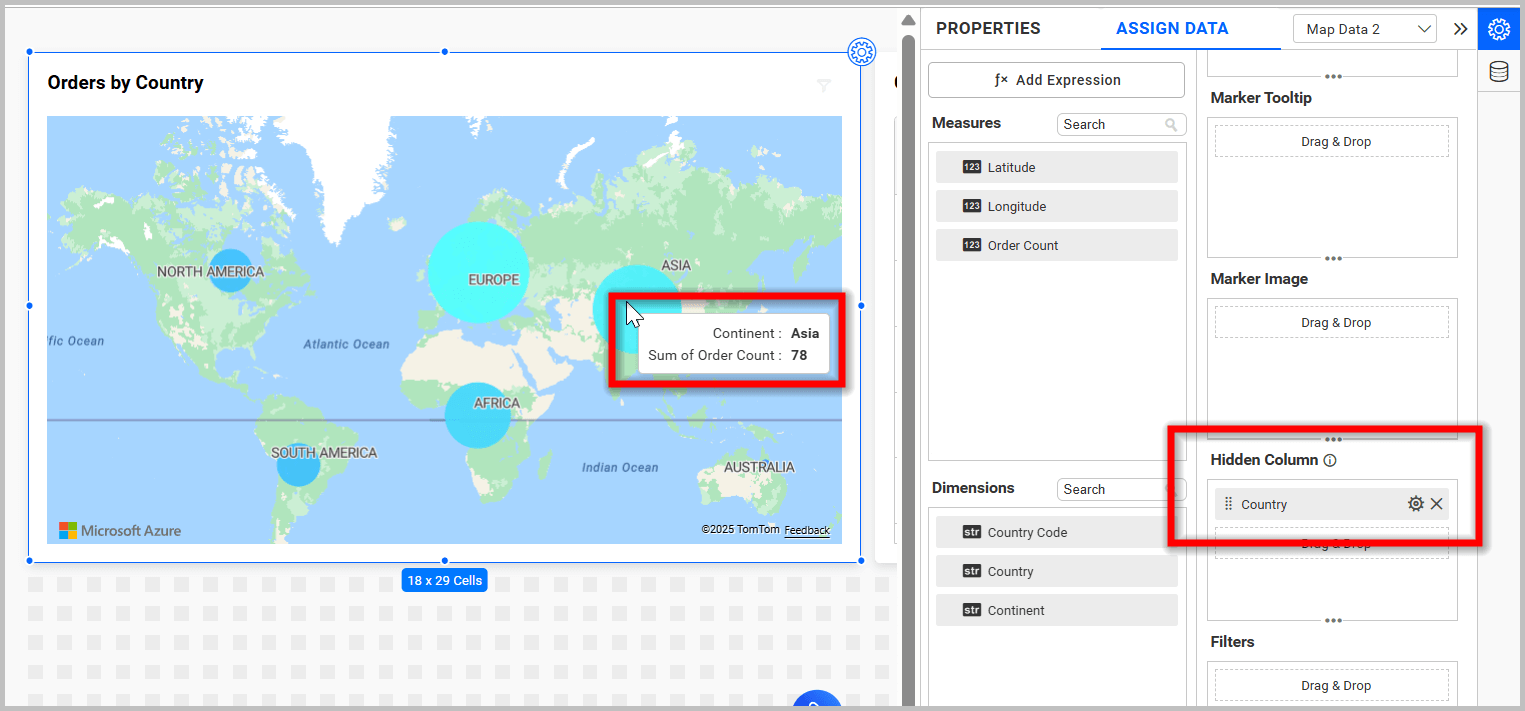Open the data source database icon
This screenshot has height=711, width=1525.
pyautogui.click(x=1498, y=72)
